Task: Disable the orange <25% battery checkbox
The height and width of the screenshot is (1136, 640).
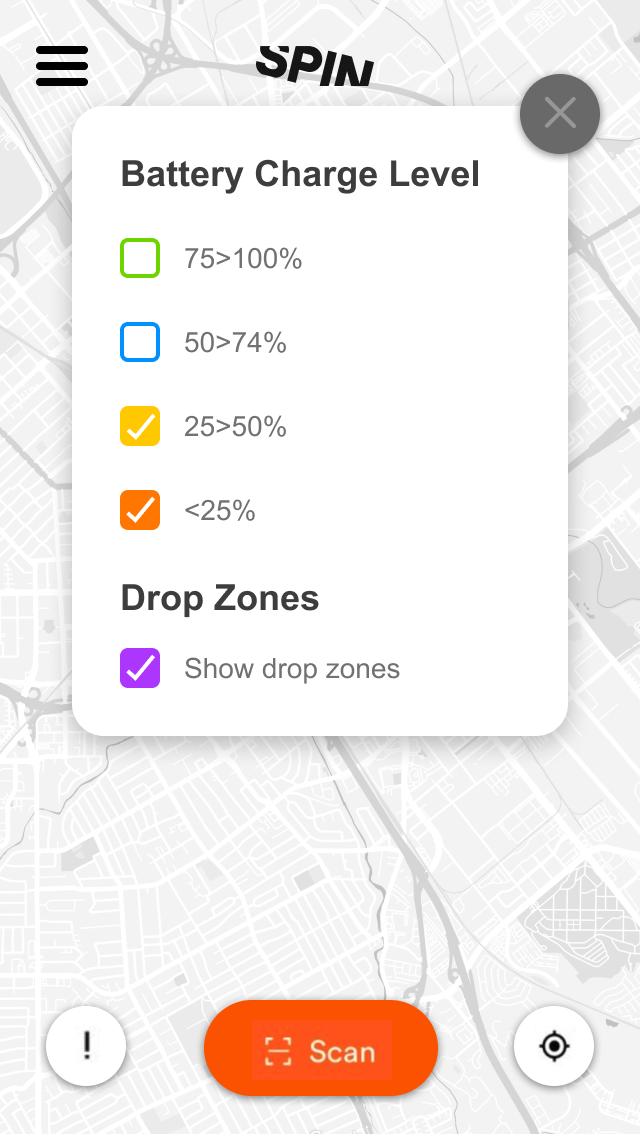Action: [x=140, y=510]
